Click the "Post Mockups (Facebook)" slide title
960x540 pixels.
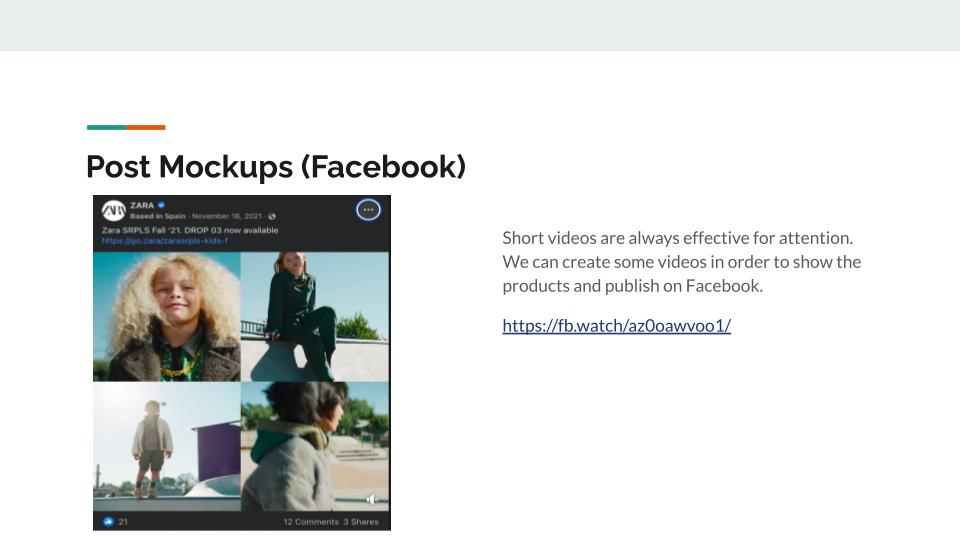point(276,166)
